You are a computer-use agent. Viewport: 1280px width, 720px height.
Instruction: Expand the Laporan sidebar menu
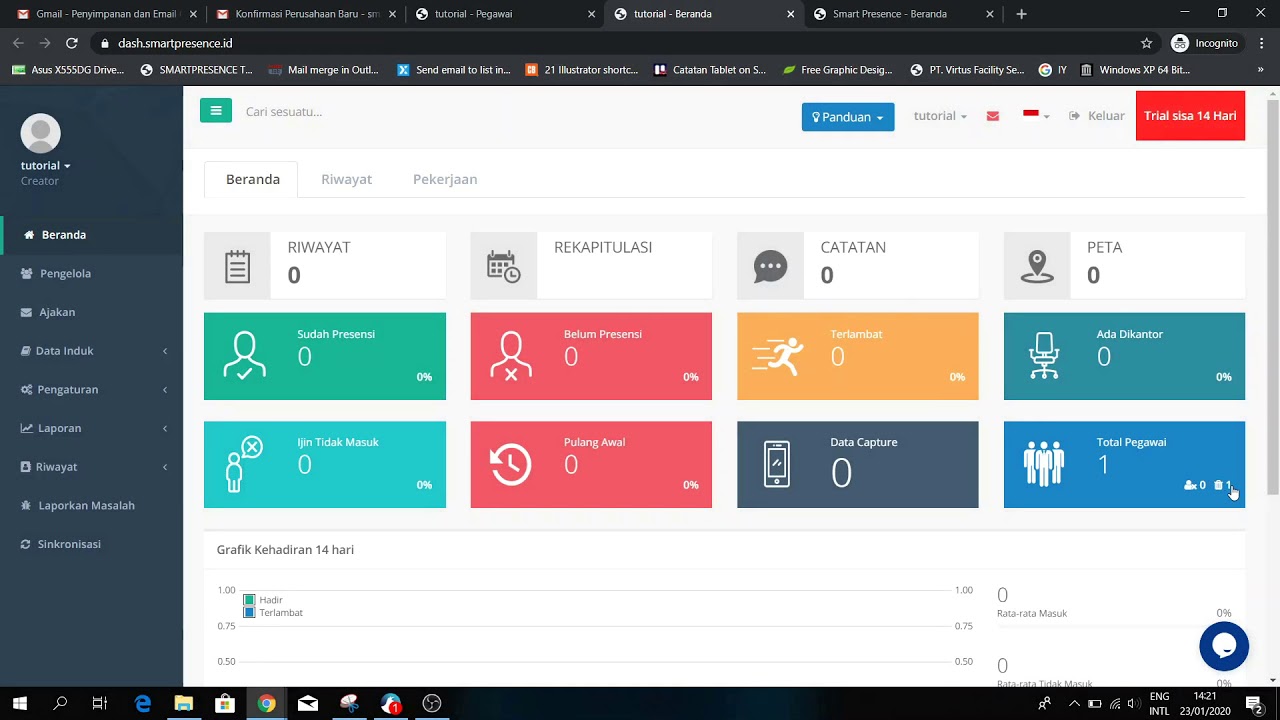pos(92,428)
